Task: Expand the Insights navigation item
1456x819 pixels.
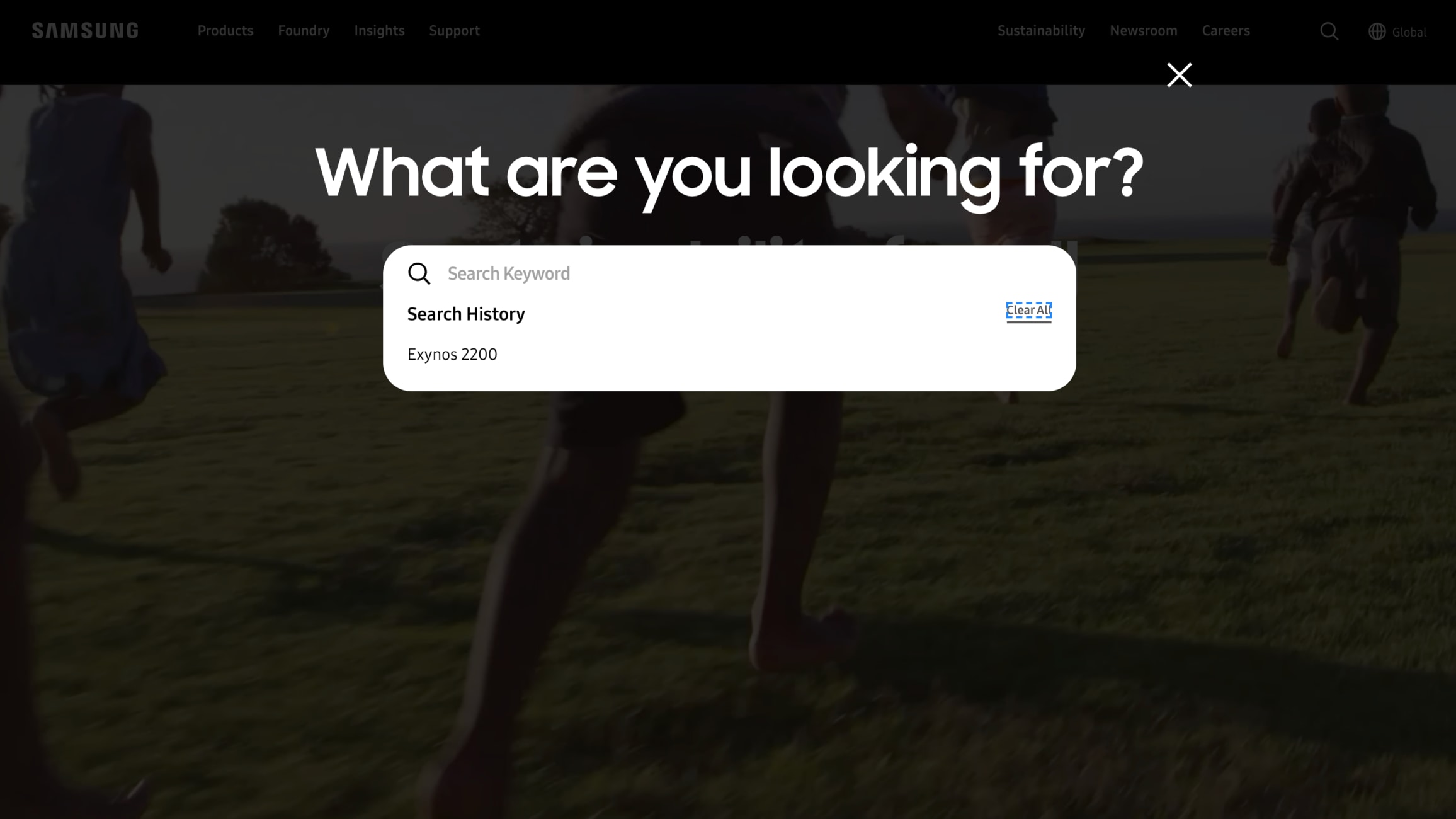Action: point(379,30)
